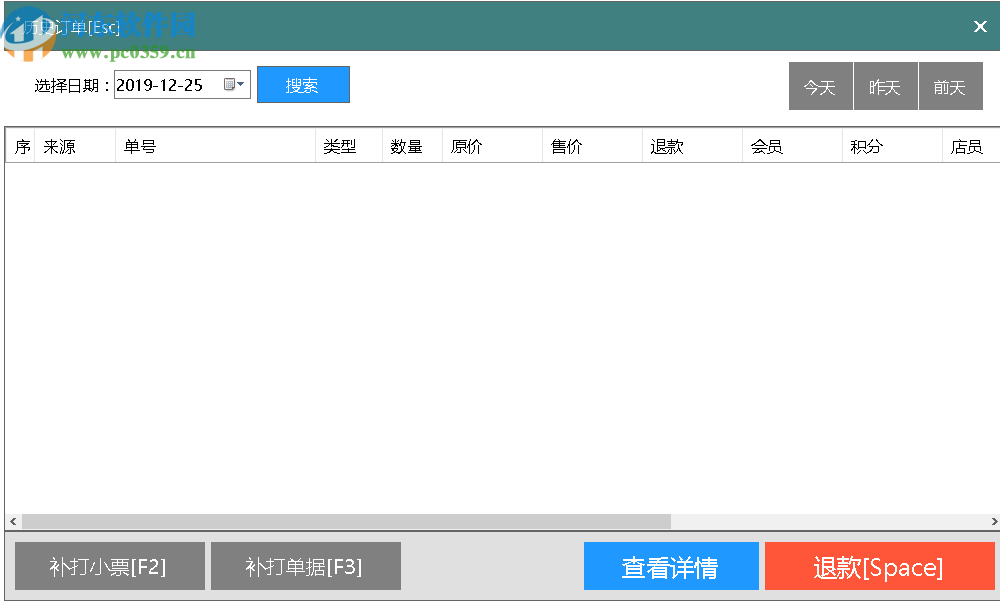1000x604 pixels.
Task: Open the calendar date picker icon
Action: [231, 85]
